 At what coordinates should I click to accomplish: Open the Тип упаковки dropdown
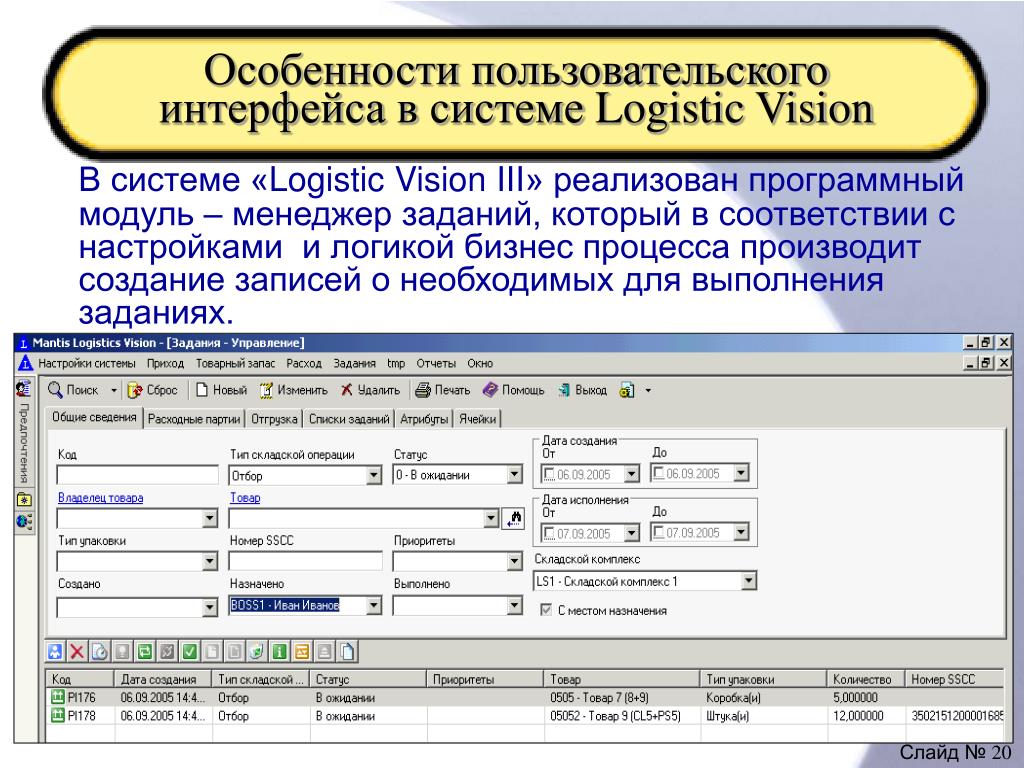pos(209,562)
